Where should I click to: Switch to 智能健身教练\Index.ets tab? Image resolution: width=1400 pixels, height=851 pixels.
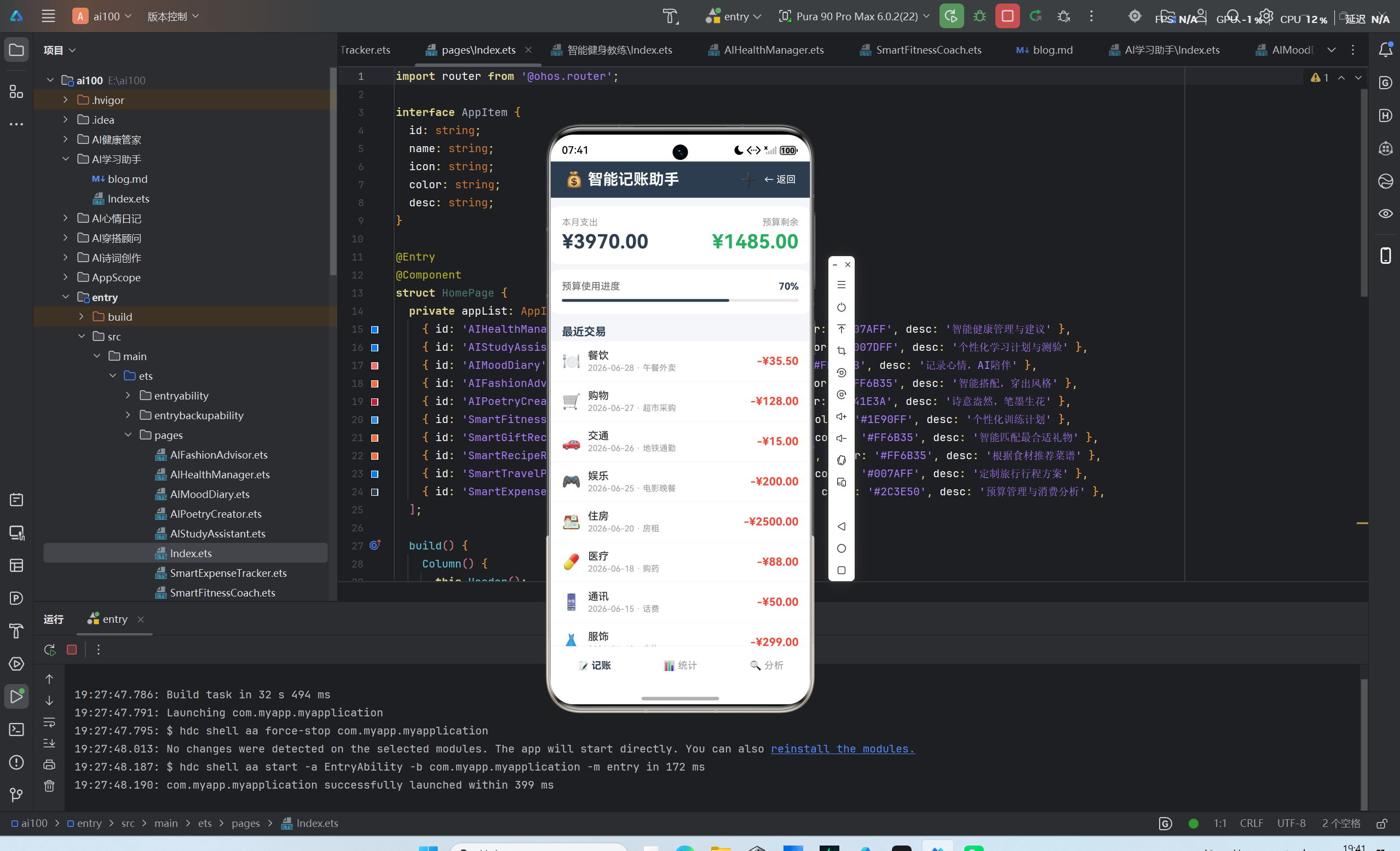click(x=612, y=50)
